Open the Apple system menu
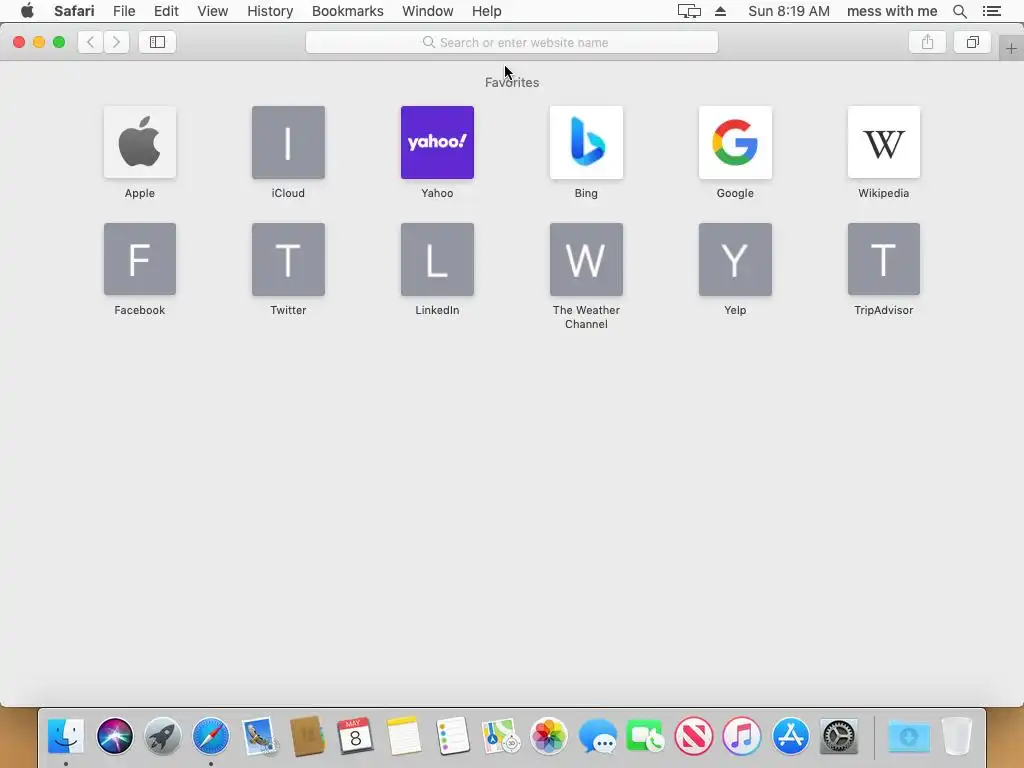 pos(27,11)
